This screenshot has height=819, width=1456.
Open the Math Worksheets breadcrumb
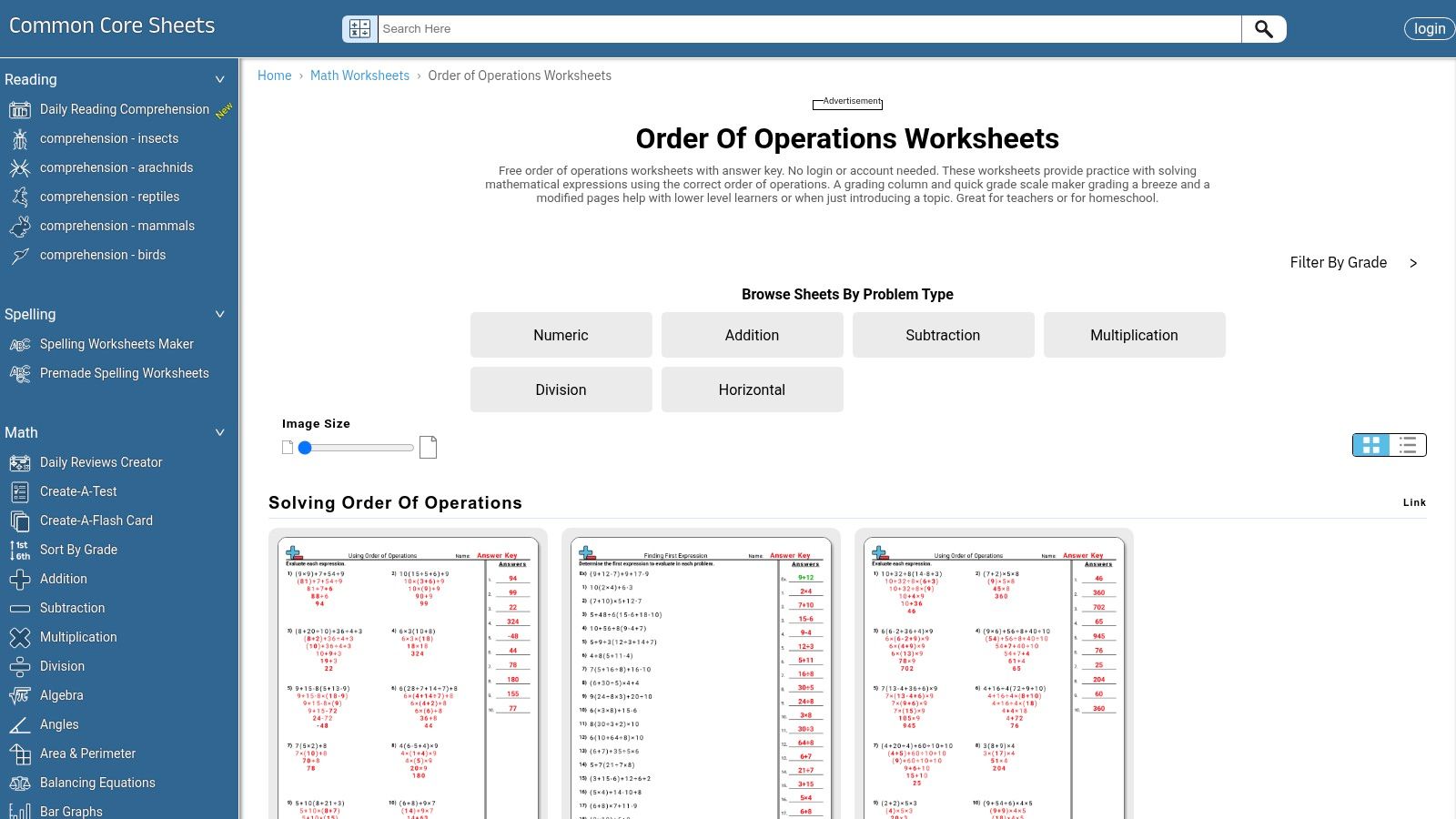[x=359, y=76]
